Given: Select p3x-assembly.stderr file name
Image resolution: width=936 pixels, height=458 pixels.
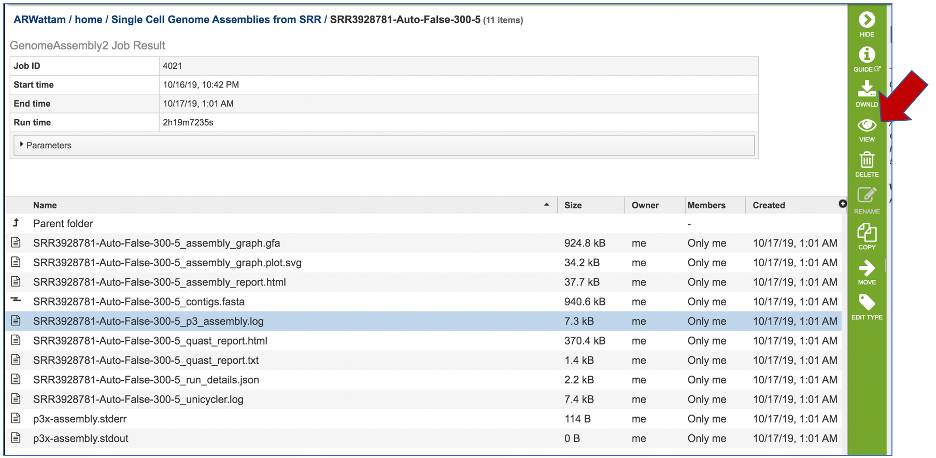Looking at the screenshot, I should tap(80, 419).
